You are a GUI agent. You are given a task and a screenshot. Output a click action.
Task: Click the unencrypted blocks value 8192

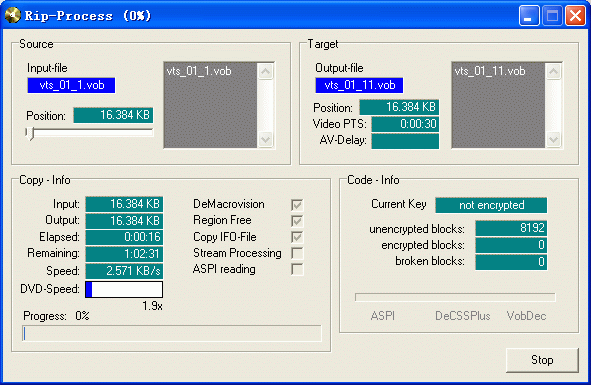[511, 228]
